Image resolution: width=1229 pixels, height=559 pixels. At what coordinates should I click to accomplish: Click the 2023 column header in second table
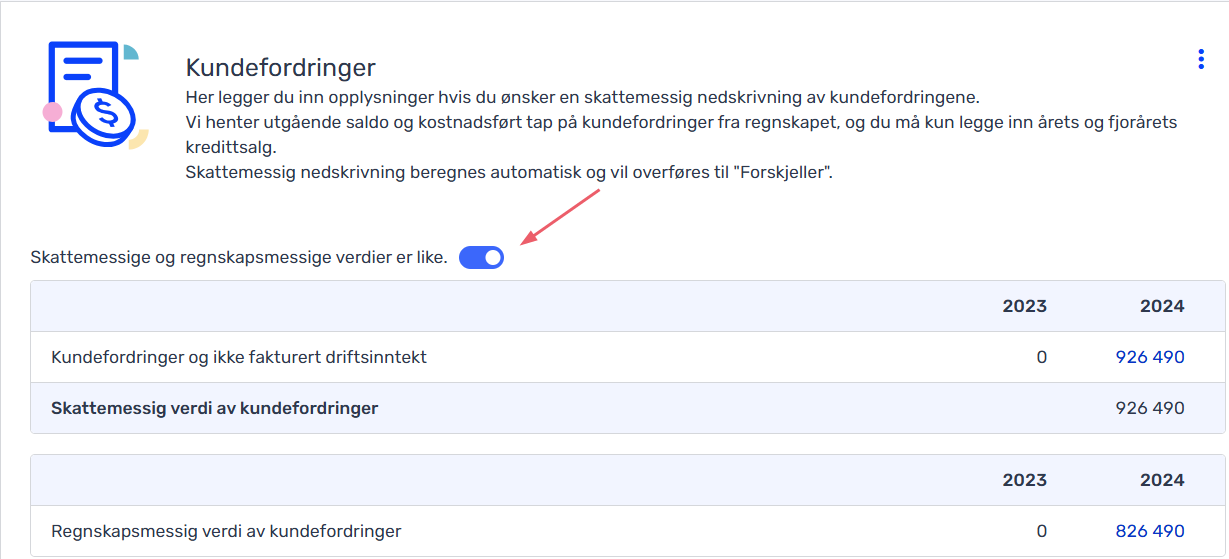coord(1025,480)
